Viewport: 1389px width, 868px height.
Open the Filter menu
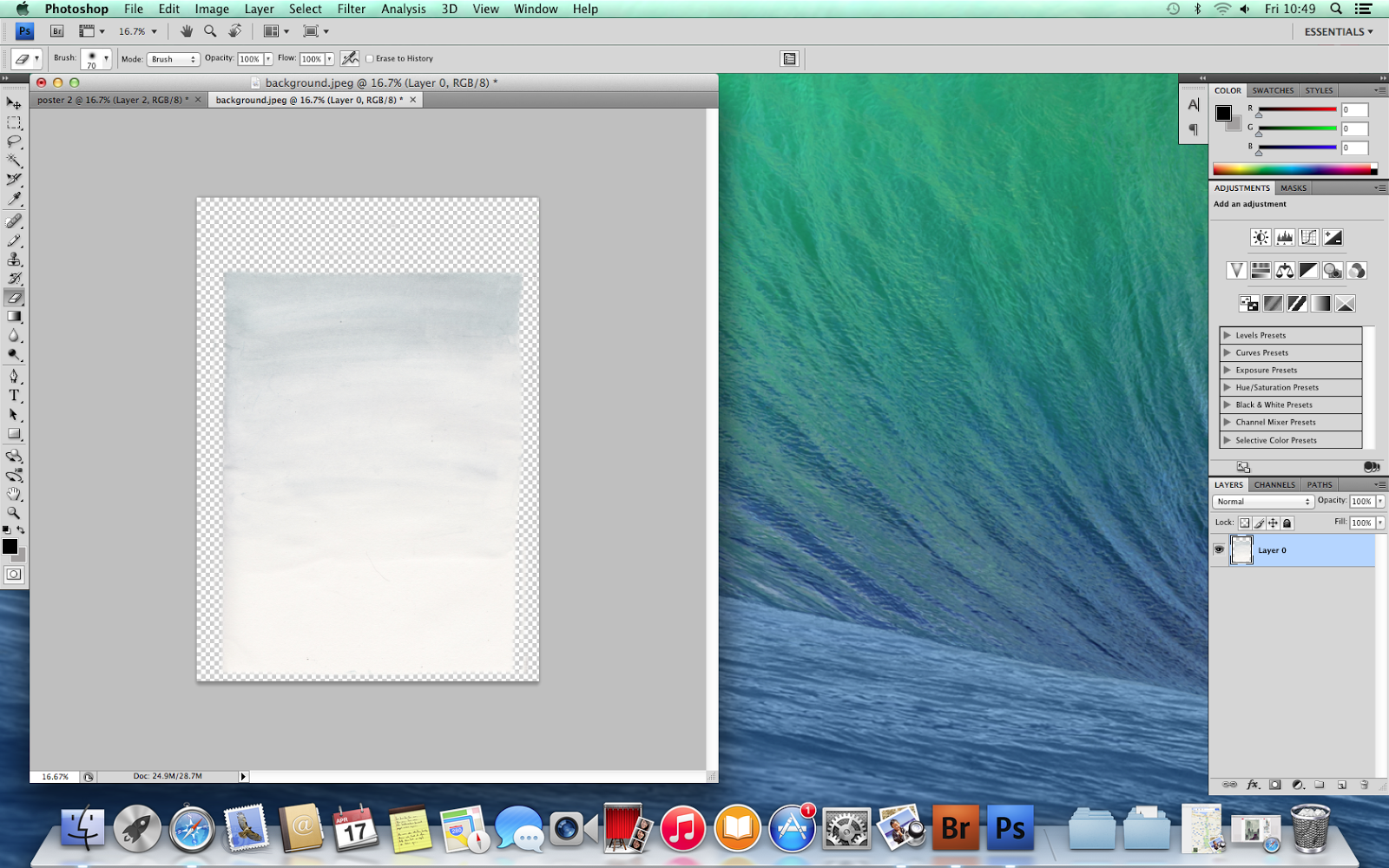tap(351, 9)
